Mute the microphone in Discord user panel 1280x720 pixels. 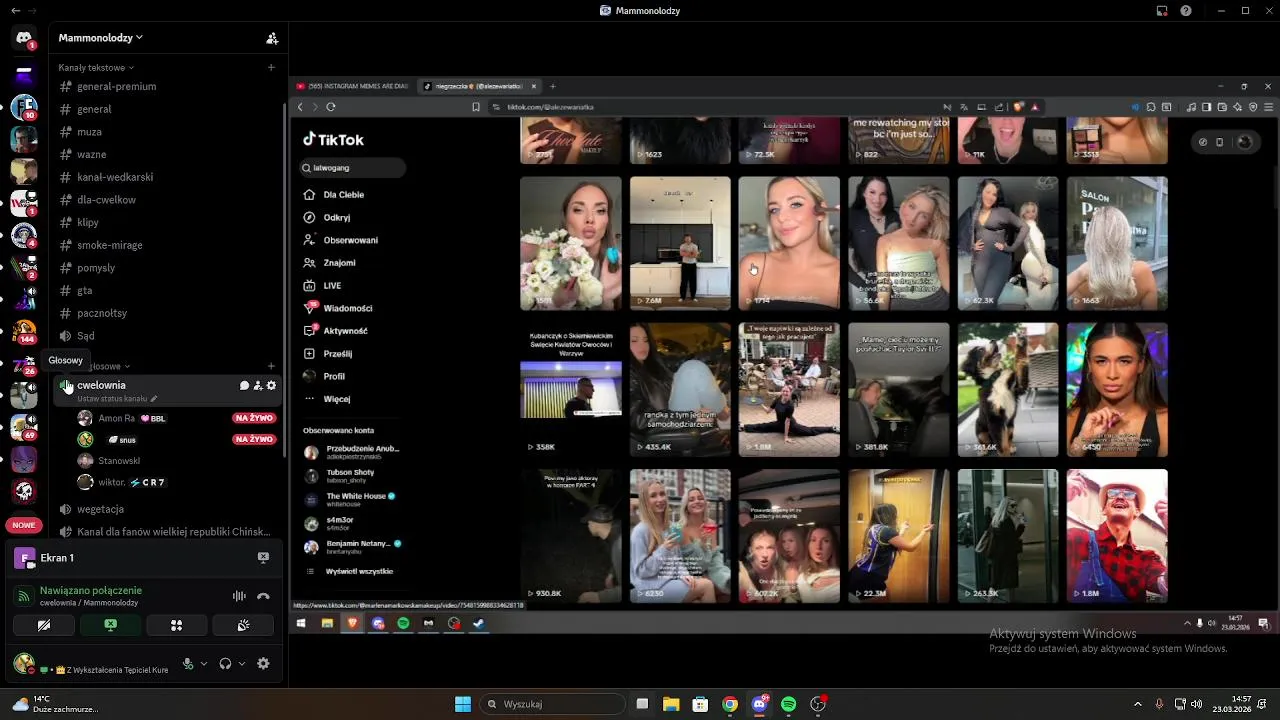click(x=188, y=663)
